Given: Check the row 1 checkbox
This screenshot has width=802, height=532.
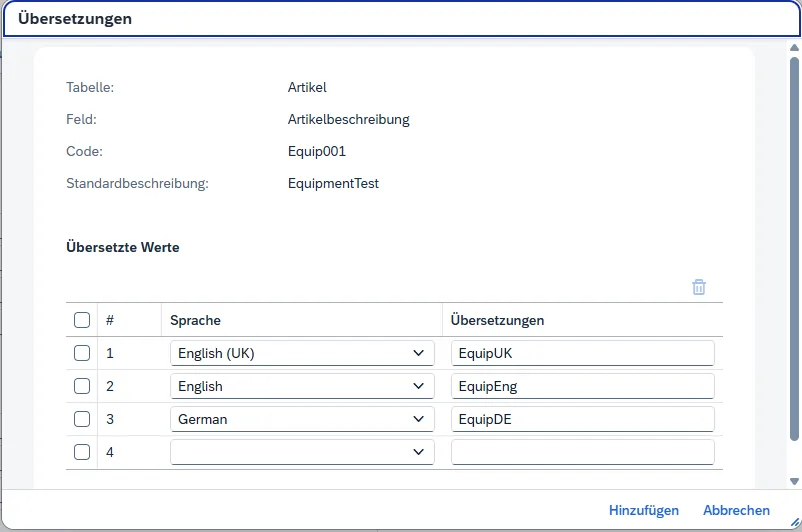Looking at the screenshot, I should (x=82, y=353).
